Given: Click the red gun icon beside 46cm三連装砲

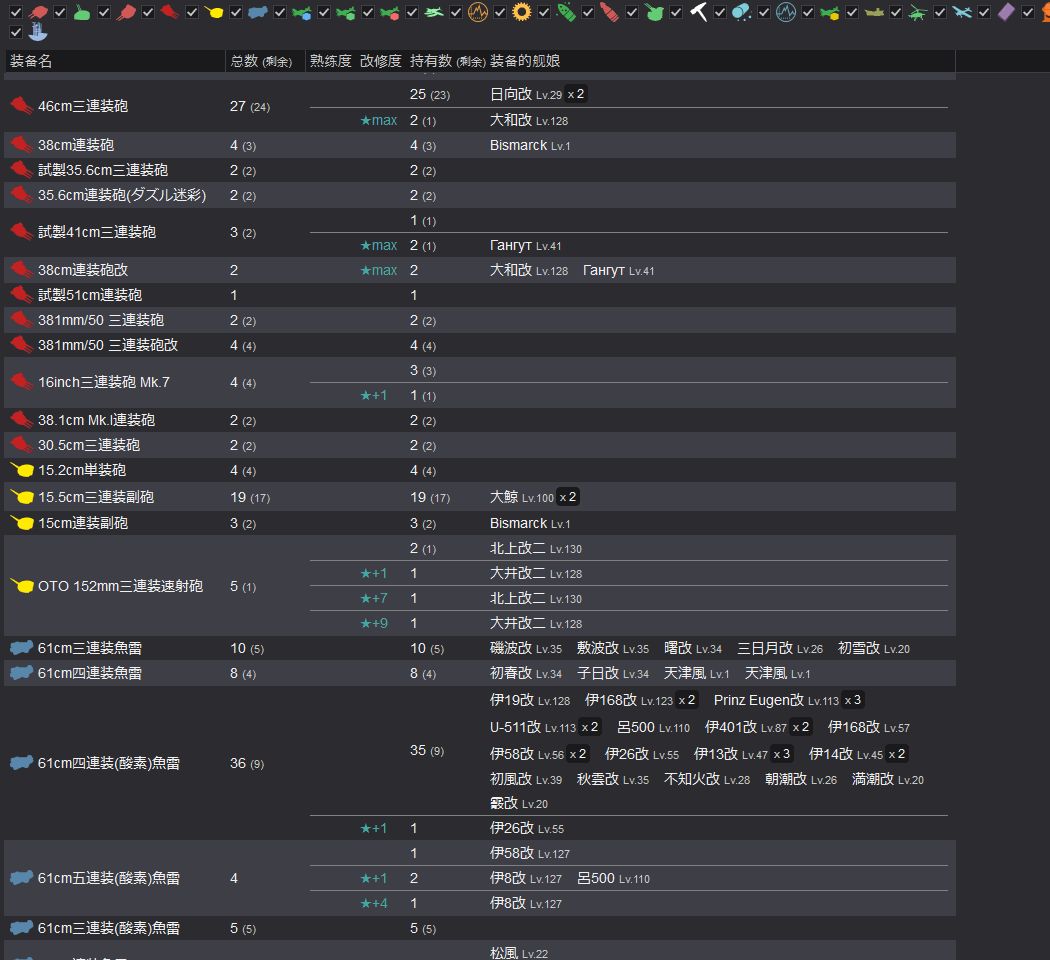Looking at the screenshot, I should click(21, 106).
